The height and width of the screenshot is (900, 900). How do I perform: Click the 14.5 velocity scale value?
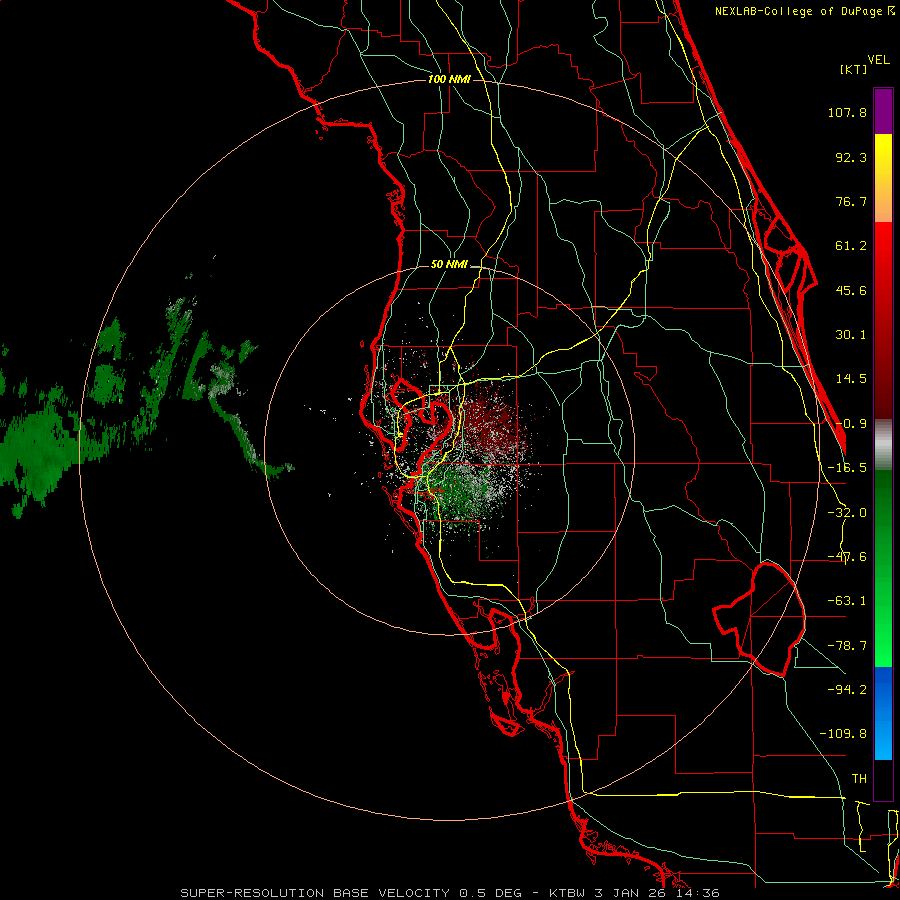(851, 379)
